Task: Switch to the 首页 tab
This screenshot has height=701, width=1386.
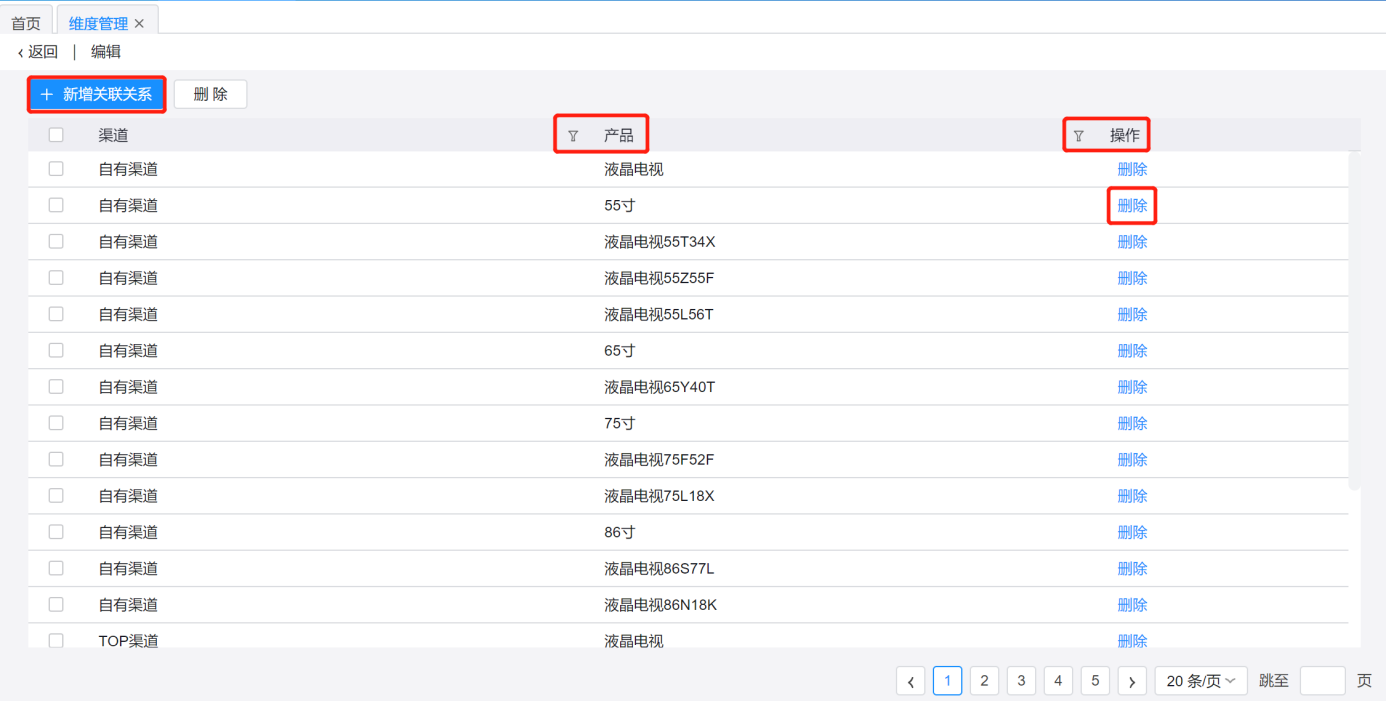Action: point(26,23)
